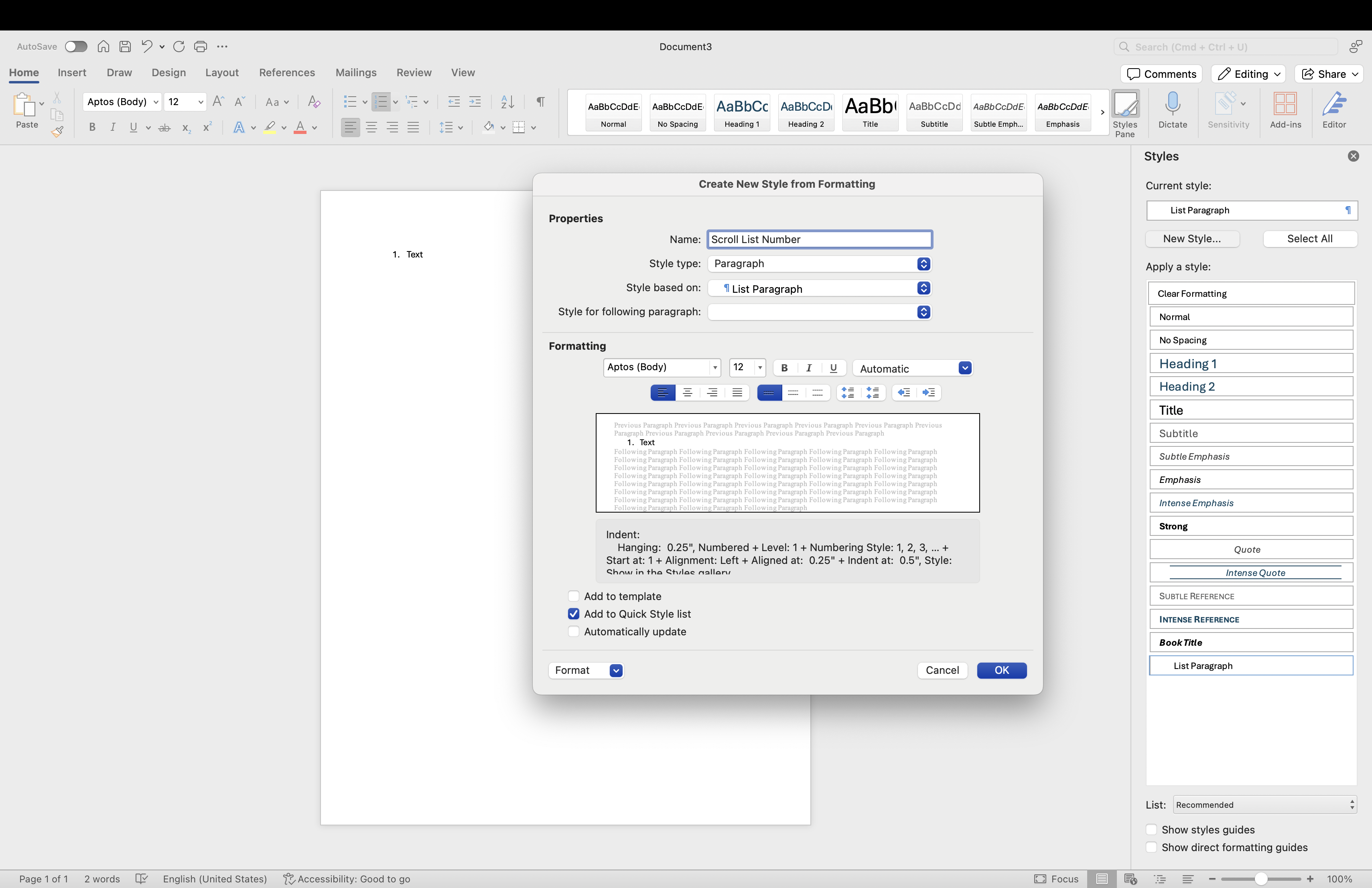
Task: Switch to the References tab
Action: pyautogui.click(x=286, y=73)
